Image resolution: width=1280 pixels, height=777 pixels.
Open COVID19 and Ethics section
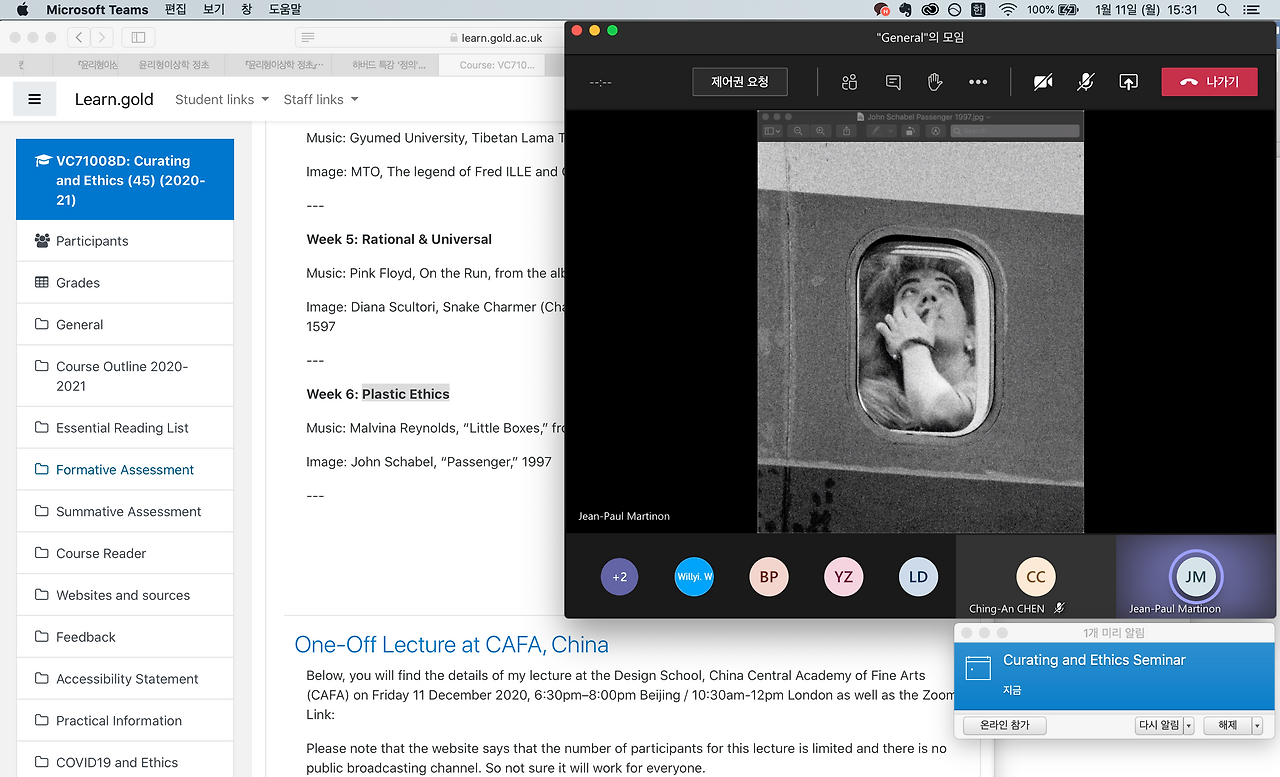(x=125, y=760)
